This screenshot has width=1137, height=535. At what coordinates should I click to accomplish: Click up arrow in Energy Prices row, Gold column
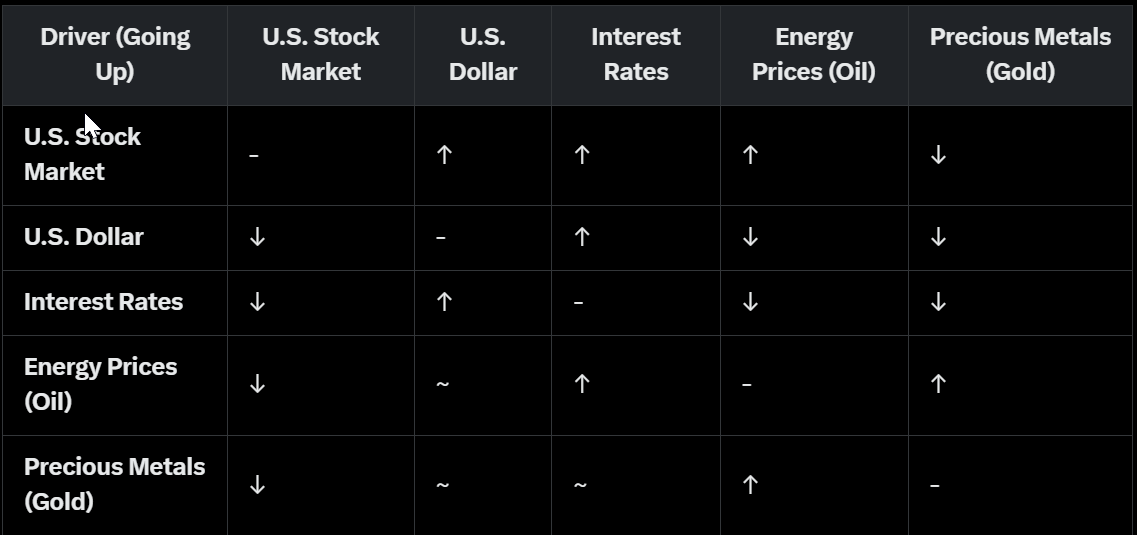(938, 384)
